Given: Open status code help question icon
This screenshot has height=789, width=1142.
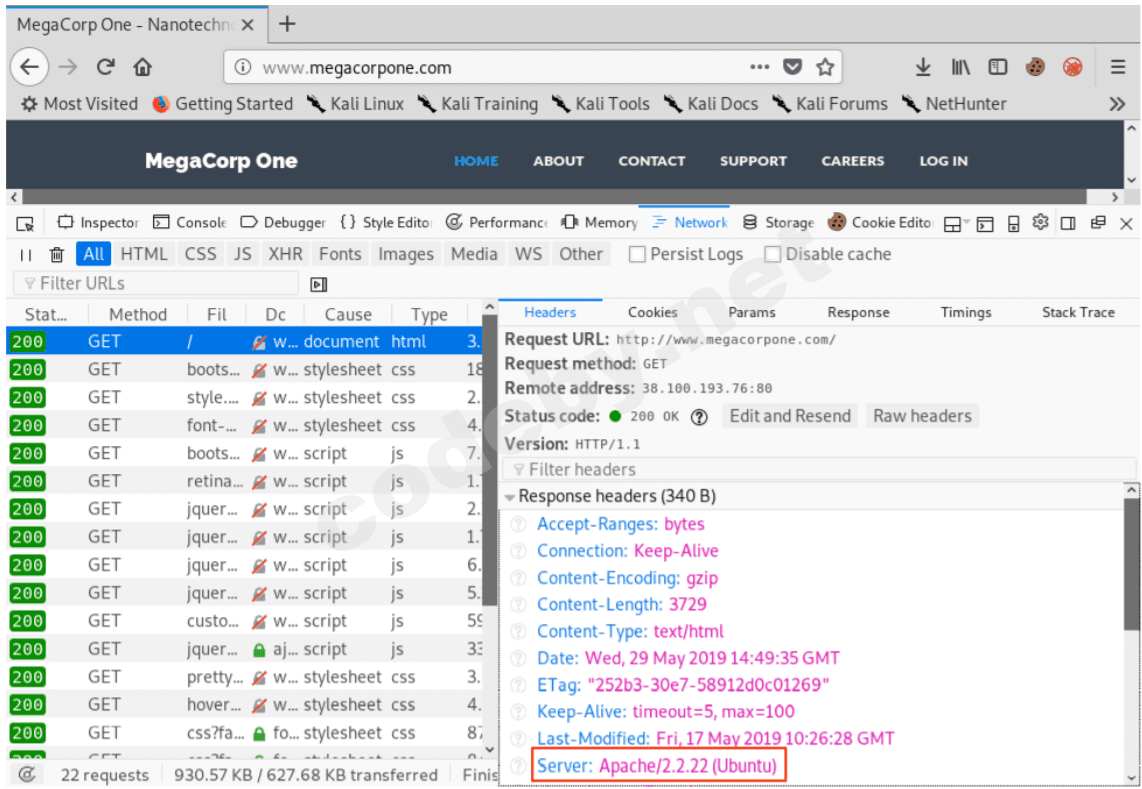Looking at the screenshot, I should coord(699,417).
